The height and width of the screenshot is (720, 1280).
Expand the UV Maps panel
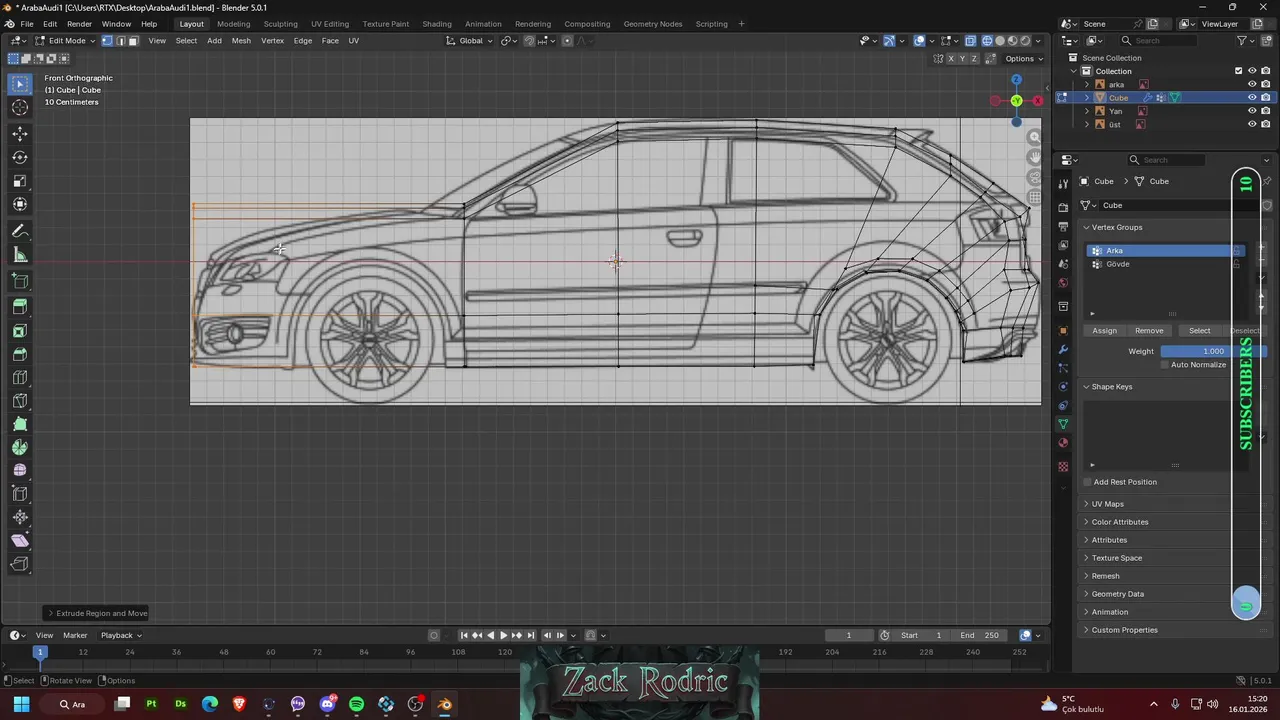(x=1107, y=504)
